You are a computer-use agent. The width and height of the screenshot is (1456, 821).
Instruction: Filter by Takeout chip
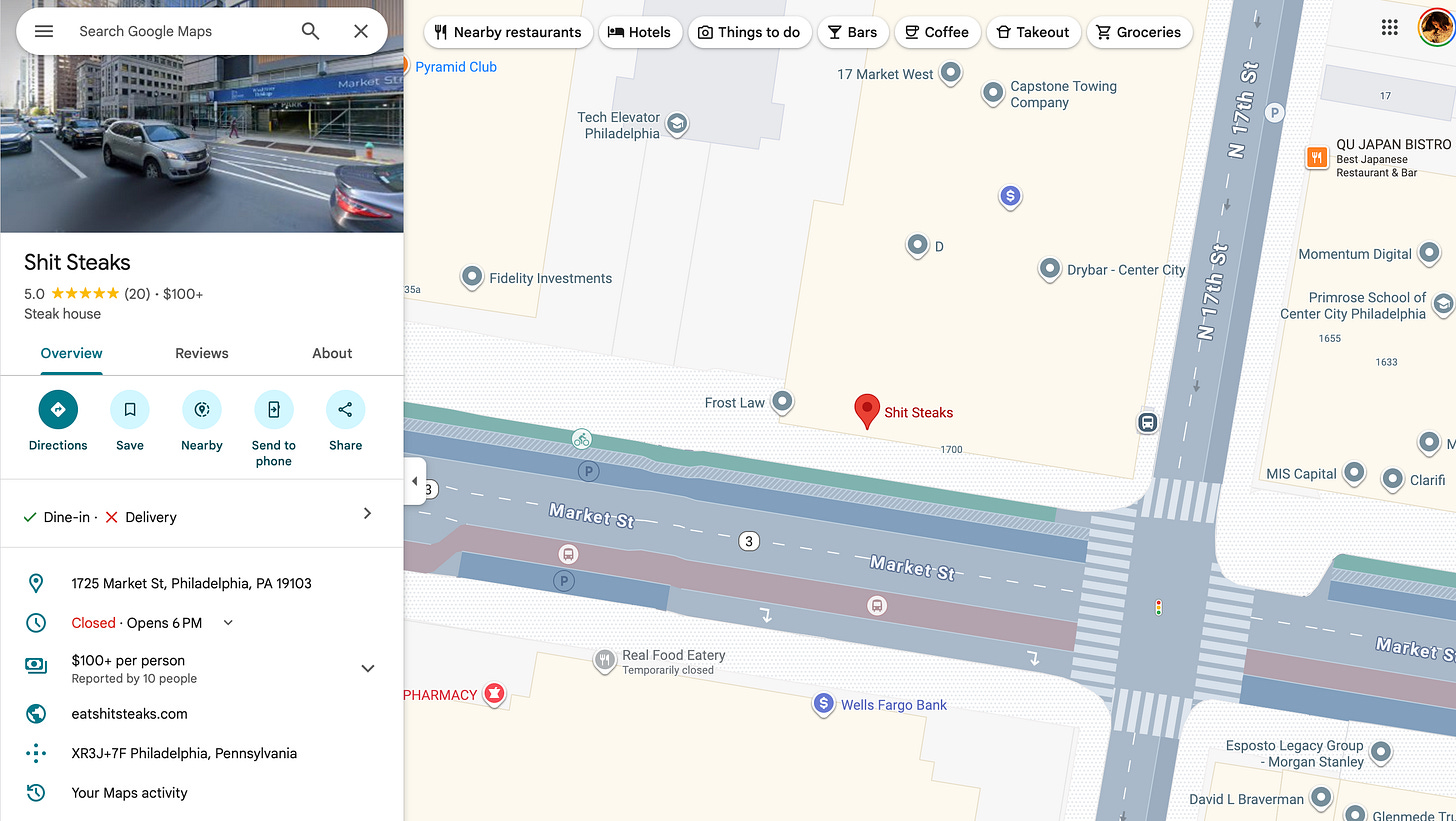click(1034, 32)
